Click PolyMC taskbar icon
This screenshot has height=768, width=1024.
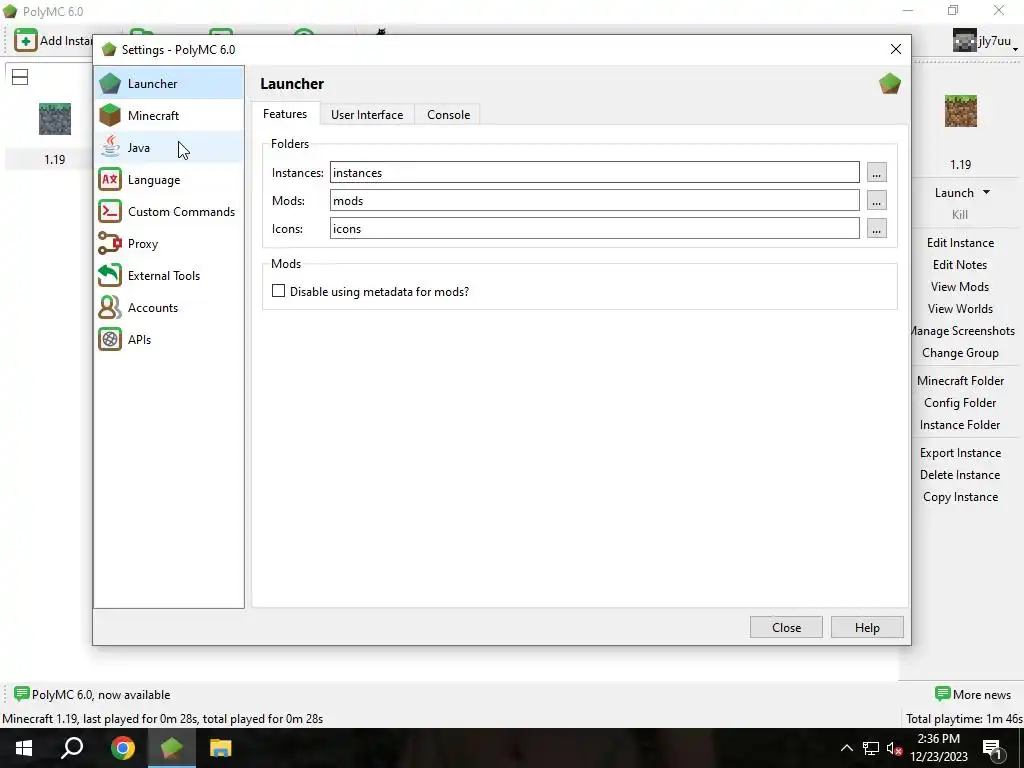171,748
